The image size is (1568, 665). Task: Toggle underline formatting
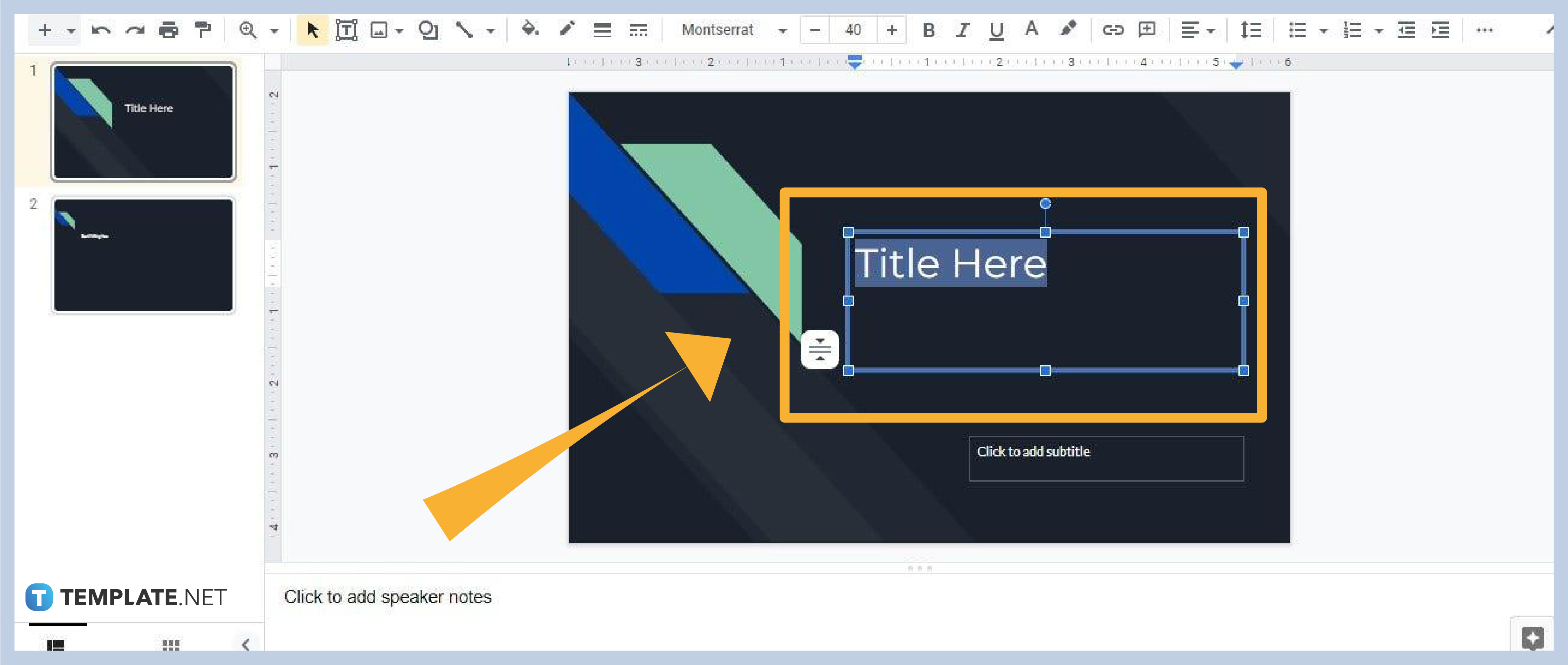pos(996,29)
